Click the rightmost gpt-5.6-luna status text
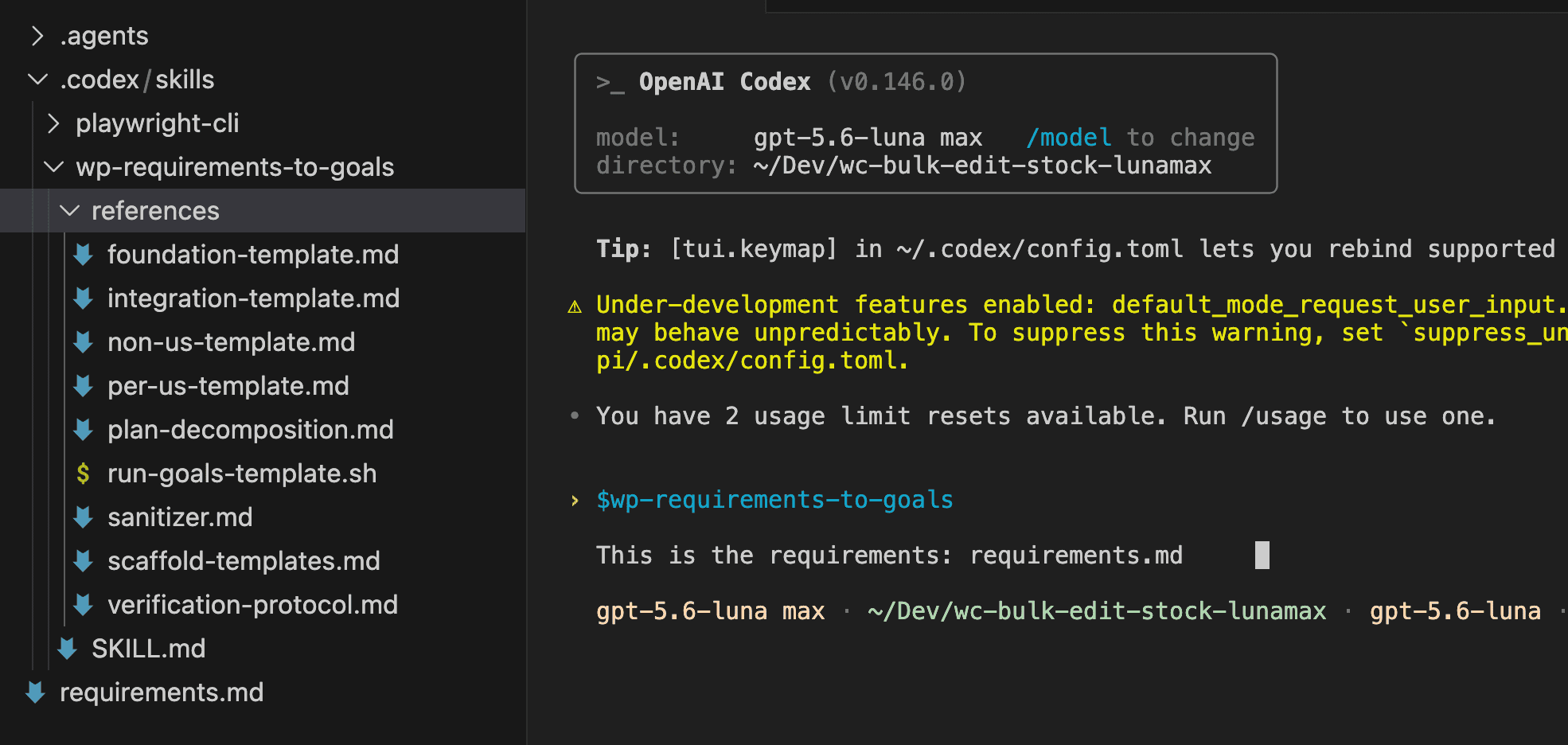The width and height of the screenshot is (1568, 745). [x=1455, y=611]
